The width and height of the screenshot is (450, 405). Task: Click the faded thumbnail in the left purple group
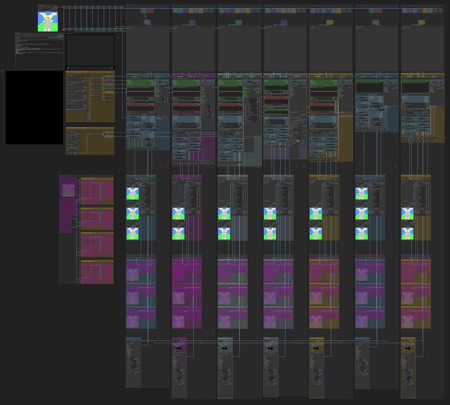pos(68,190)
